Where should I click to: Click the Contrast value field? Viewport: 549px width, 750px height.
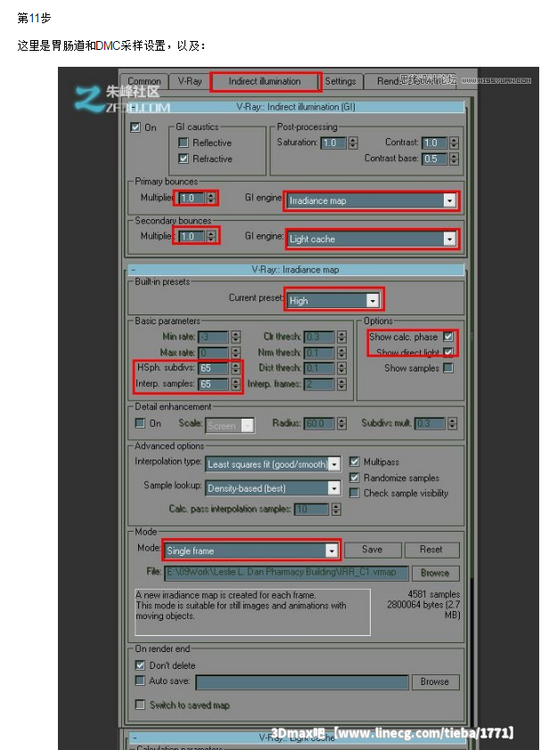tap(435, 143)
